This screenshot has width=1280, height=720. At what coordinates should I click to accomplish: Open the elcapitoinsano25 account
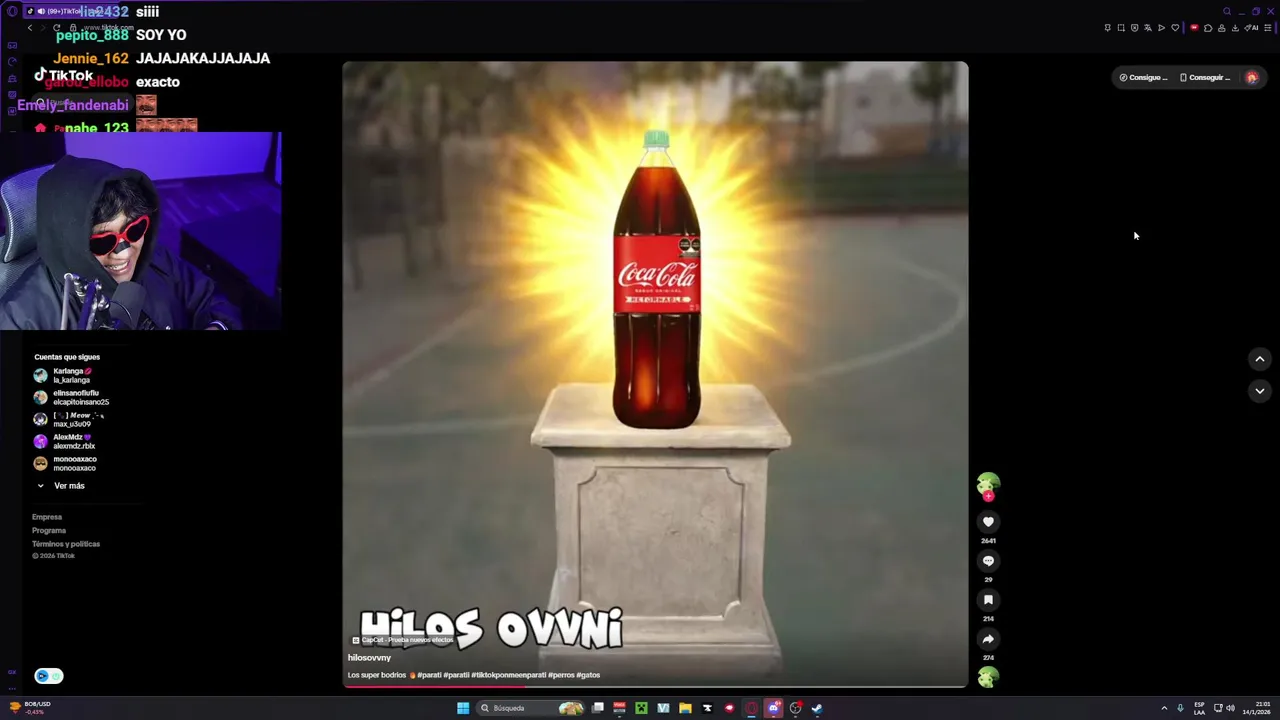click(71, 397)
